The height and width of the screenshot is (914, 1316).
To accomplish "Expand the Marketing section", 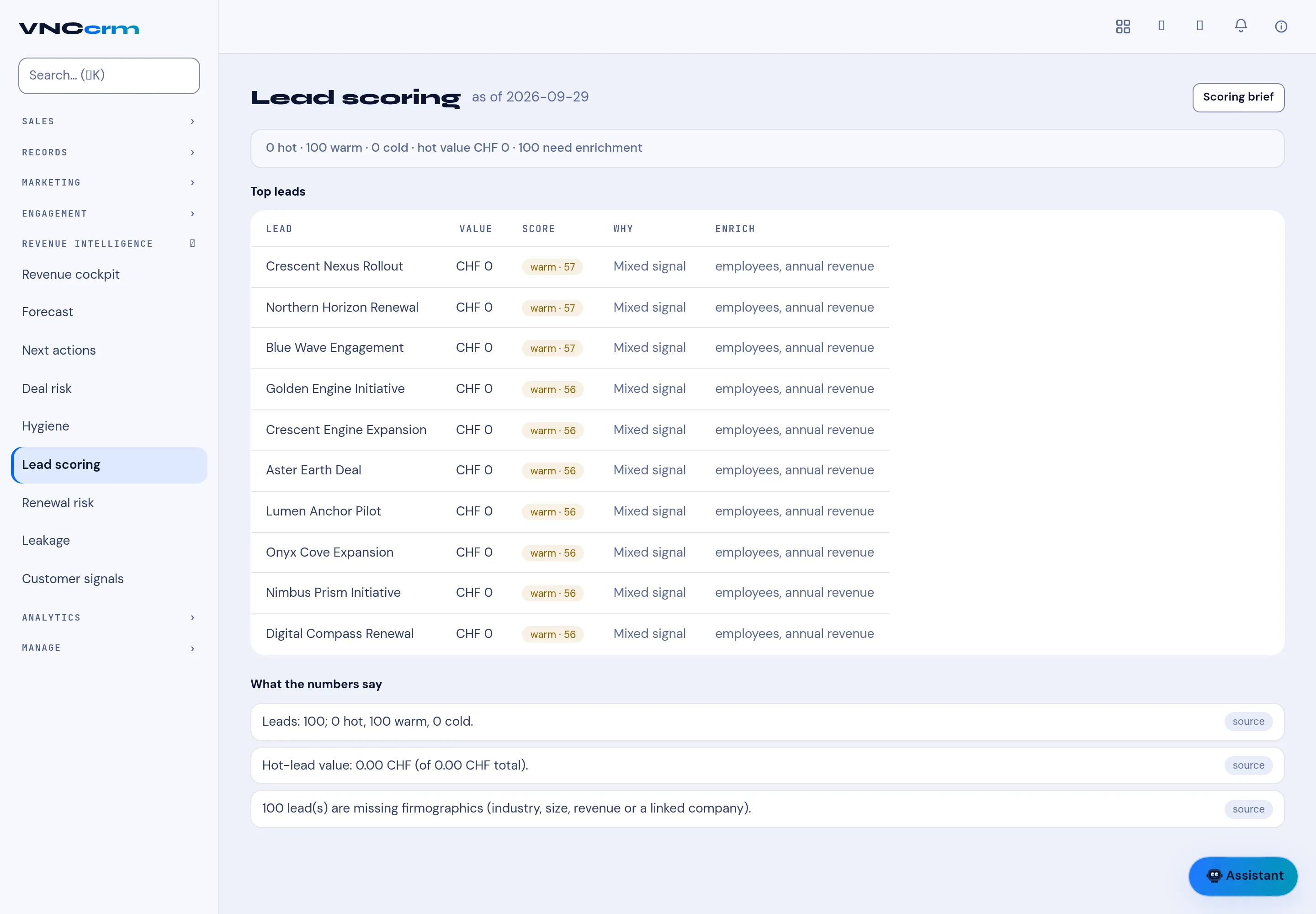I will pyautogui.click(x=109, y=183).
